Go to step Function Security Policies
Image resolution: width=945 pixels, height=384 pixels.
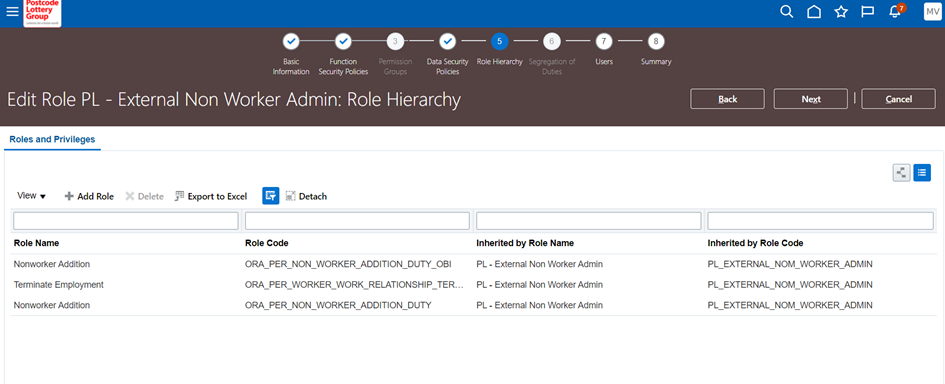tap(343, 42)
